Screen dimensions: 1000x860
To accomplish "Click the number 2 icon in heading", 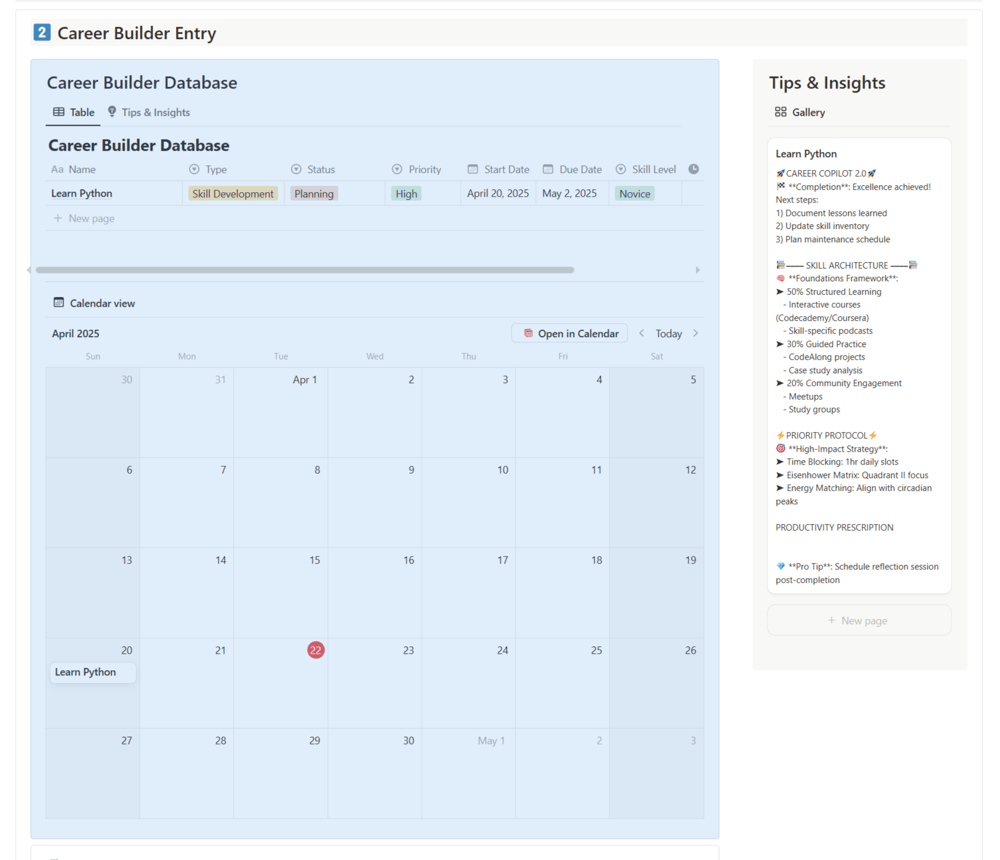I will (42, 33).
